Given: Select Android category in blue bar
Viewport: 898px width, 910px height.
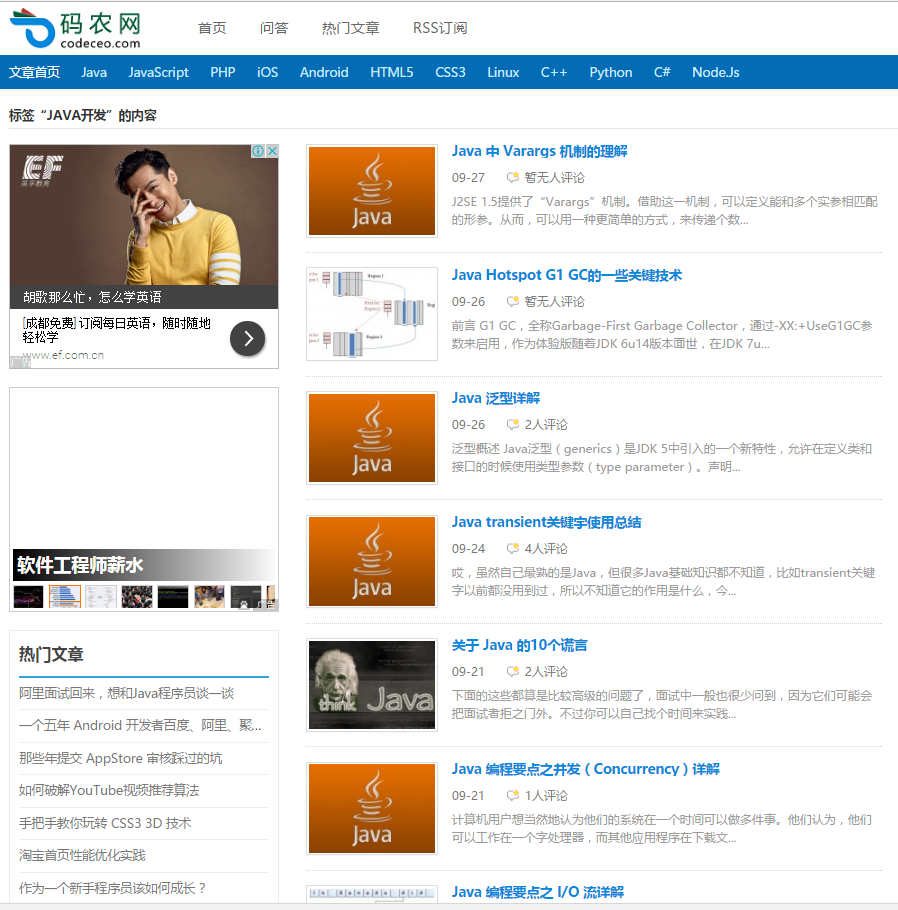Looking at the screenshot, I should tap(324, 72).
